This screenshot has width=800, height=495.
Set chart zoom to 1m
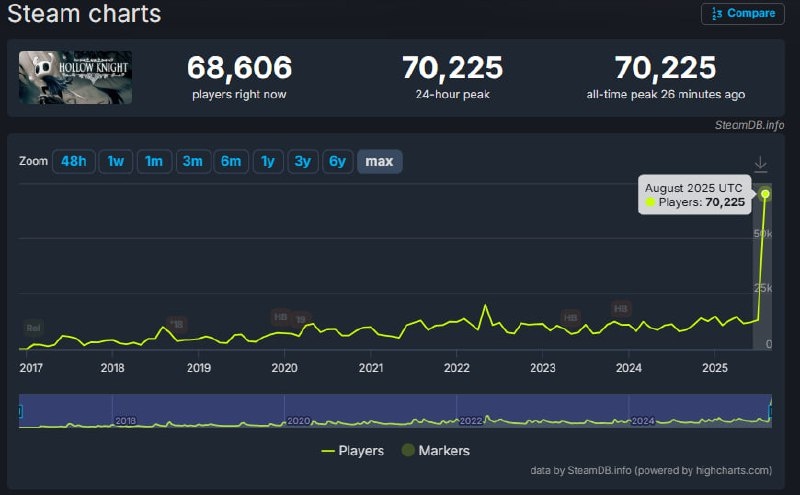coord(154,161)
